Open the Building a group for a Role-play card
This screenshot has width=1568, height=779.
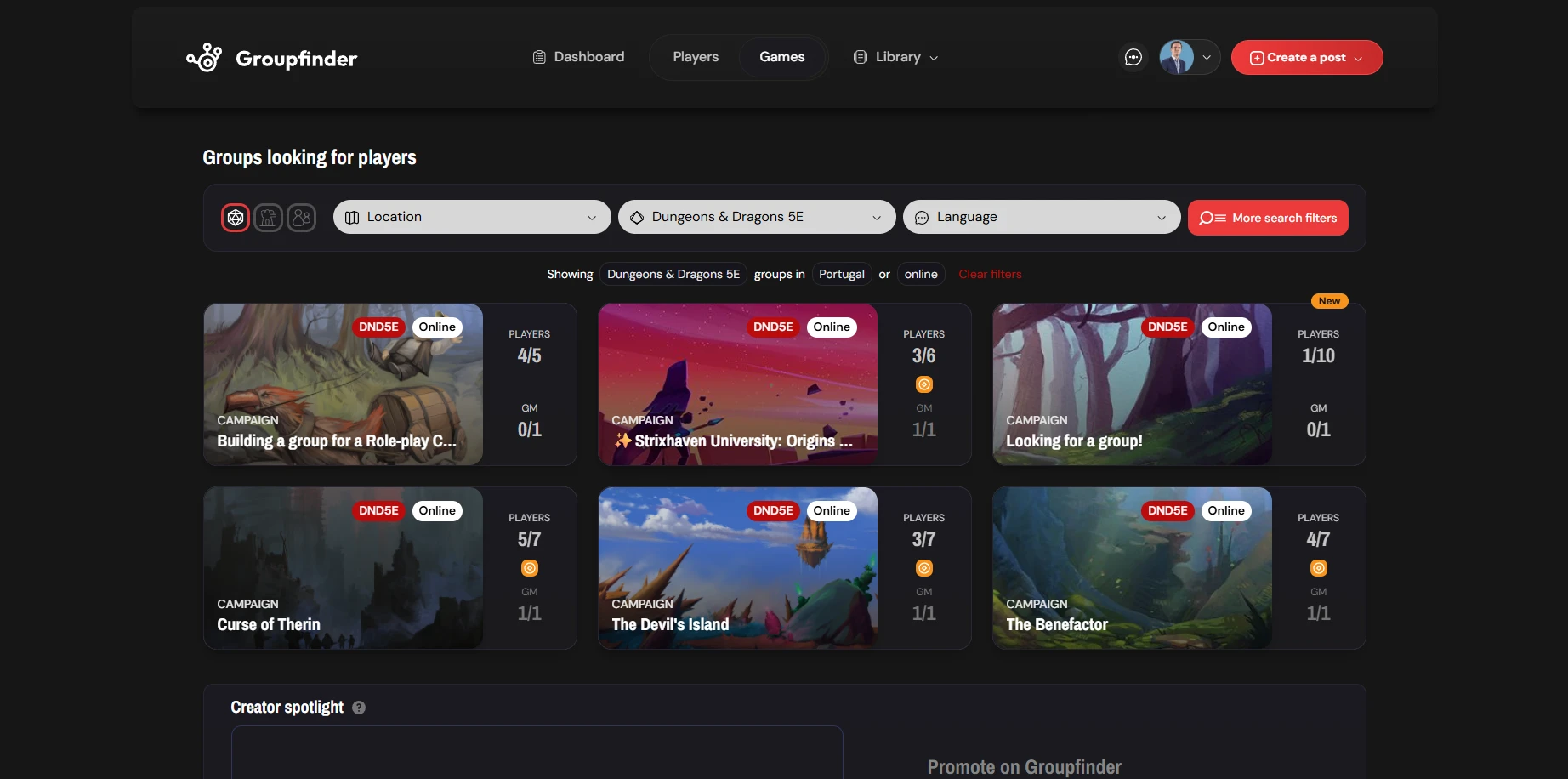[390, 384]
